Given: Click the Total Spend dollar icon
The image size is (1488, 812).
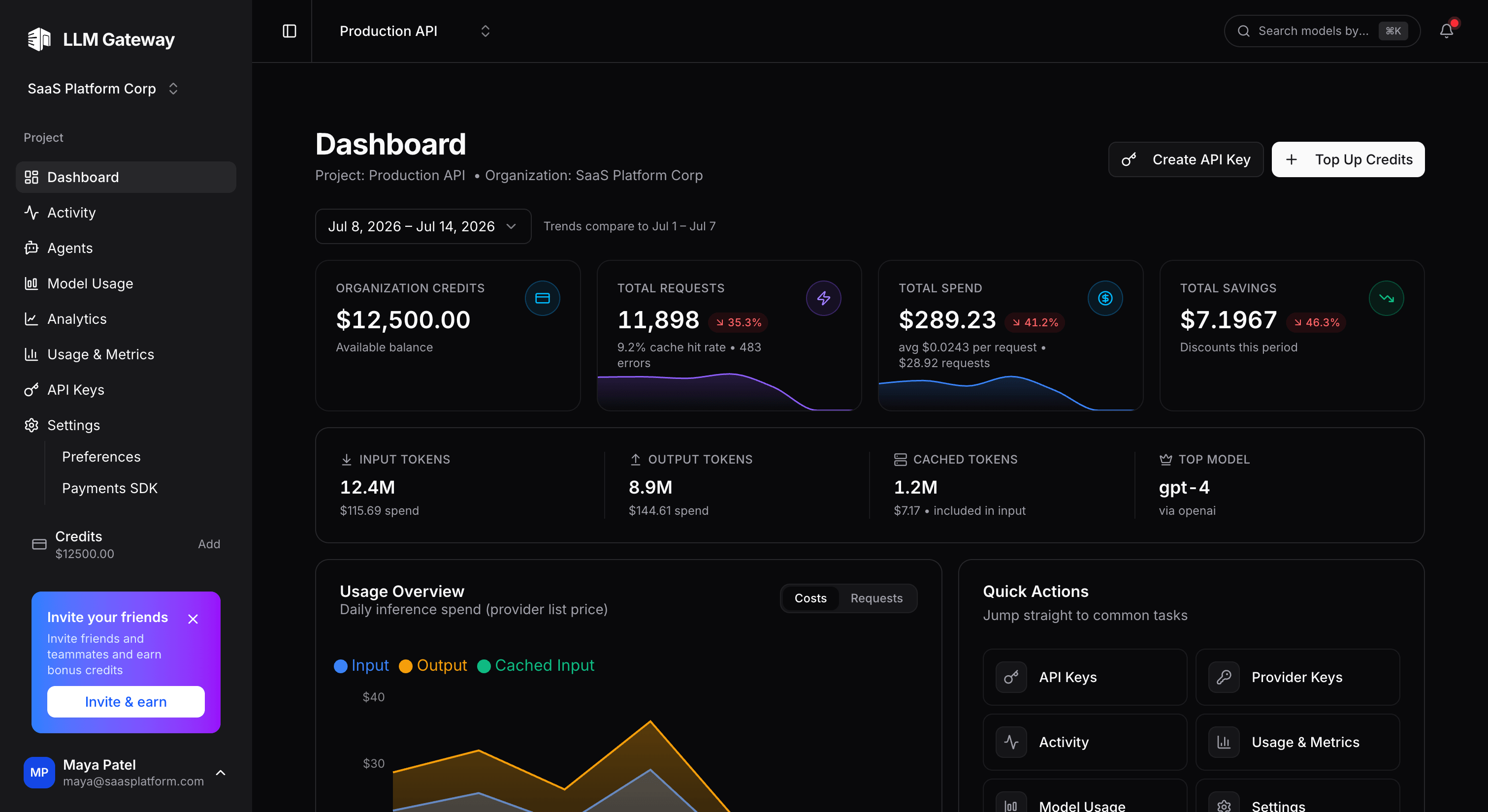Looking at the screenshot, I should point(1105,298).
